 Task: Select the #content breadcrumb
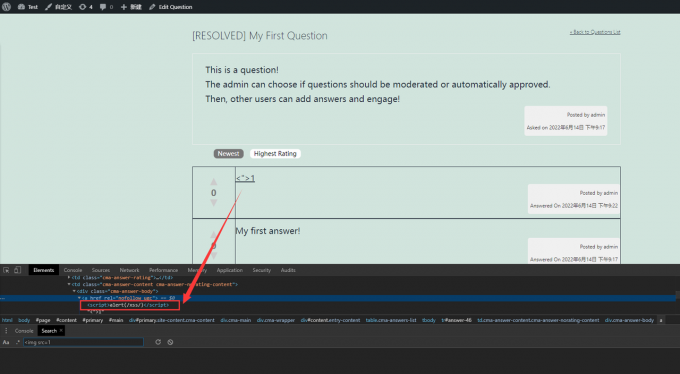(66, 320)
